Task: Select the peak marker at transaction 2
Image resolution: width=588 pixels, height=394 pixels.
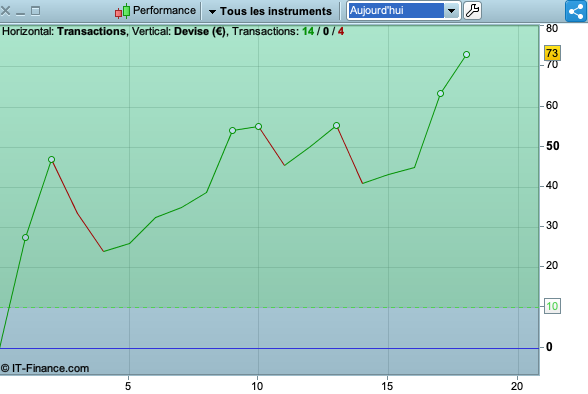Action: tap(51, 160)
